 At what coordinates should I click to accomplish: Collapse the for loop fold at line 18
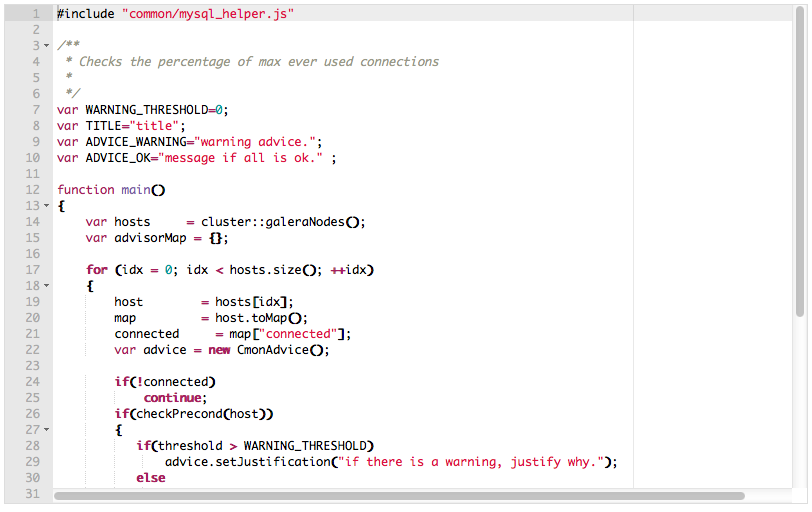tap(47, 286)
